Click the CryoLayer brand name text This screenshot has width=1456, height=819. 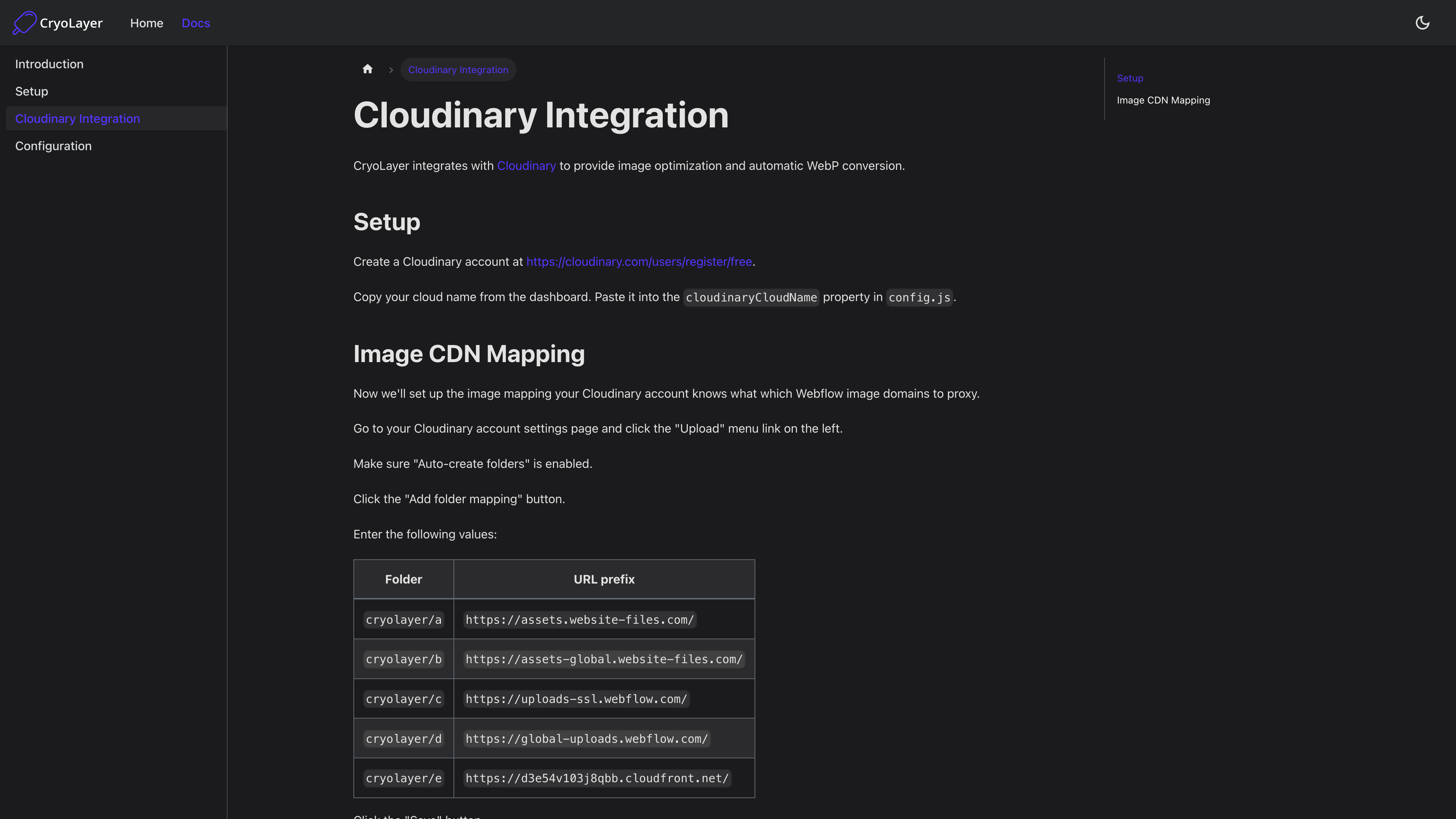71,23
